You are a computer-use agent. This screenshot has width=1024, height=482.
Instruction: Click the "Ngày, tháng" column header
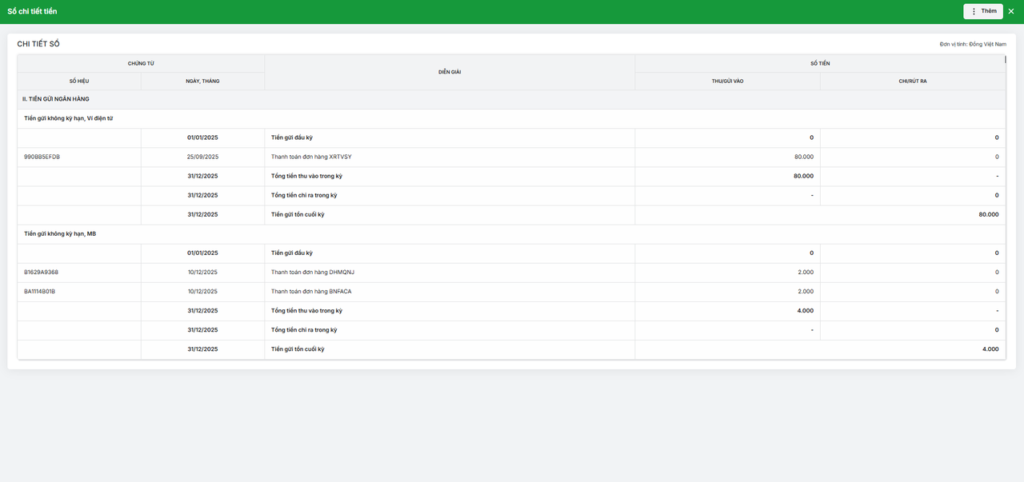click(202, 81)
